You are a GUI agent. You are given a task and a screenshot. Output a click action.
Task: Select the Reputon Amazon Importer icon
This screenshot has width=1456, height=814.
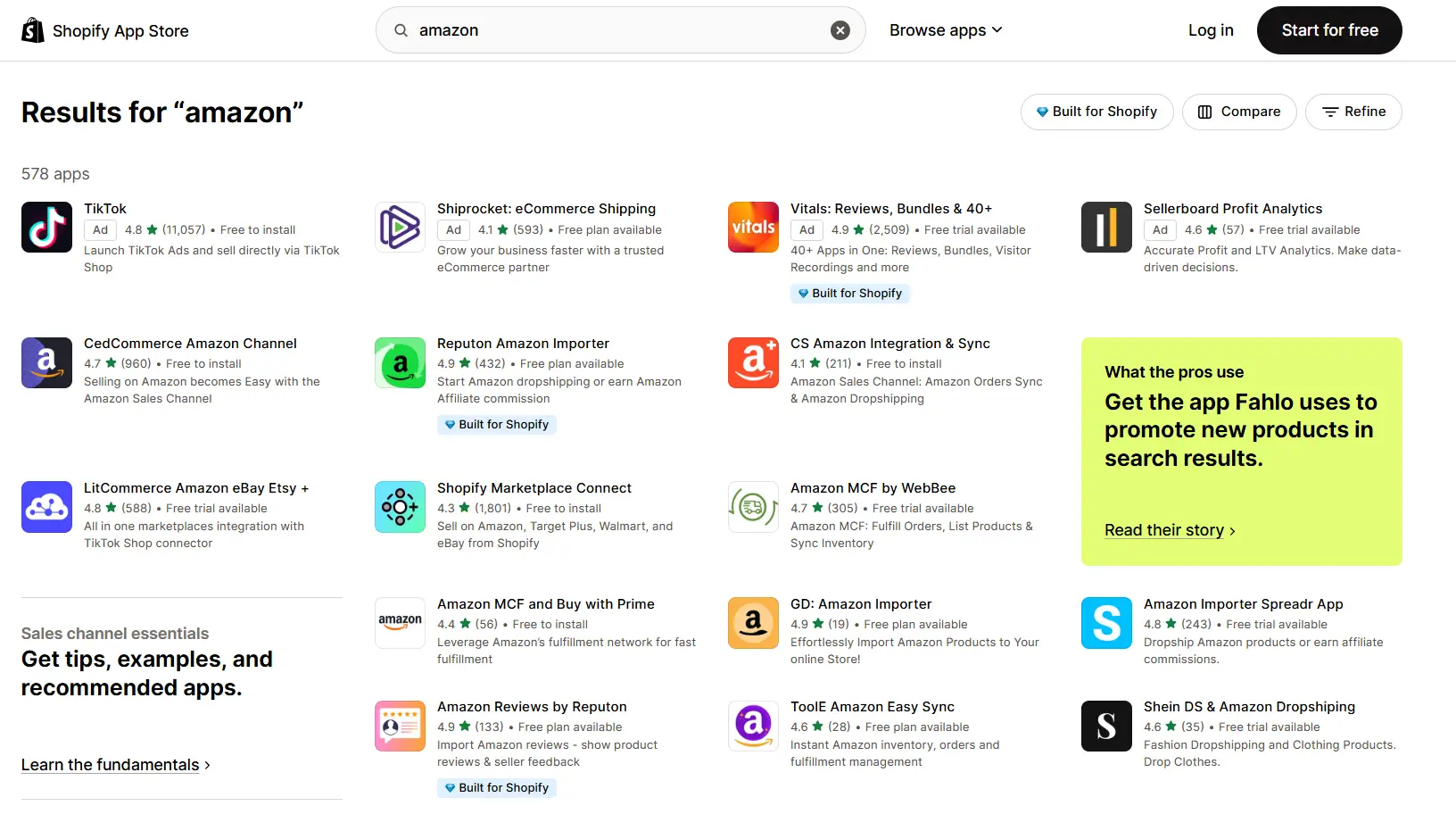[400, 362]
